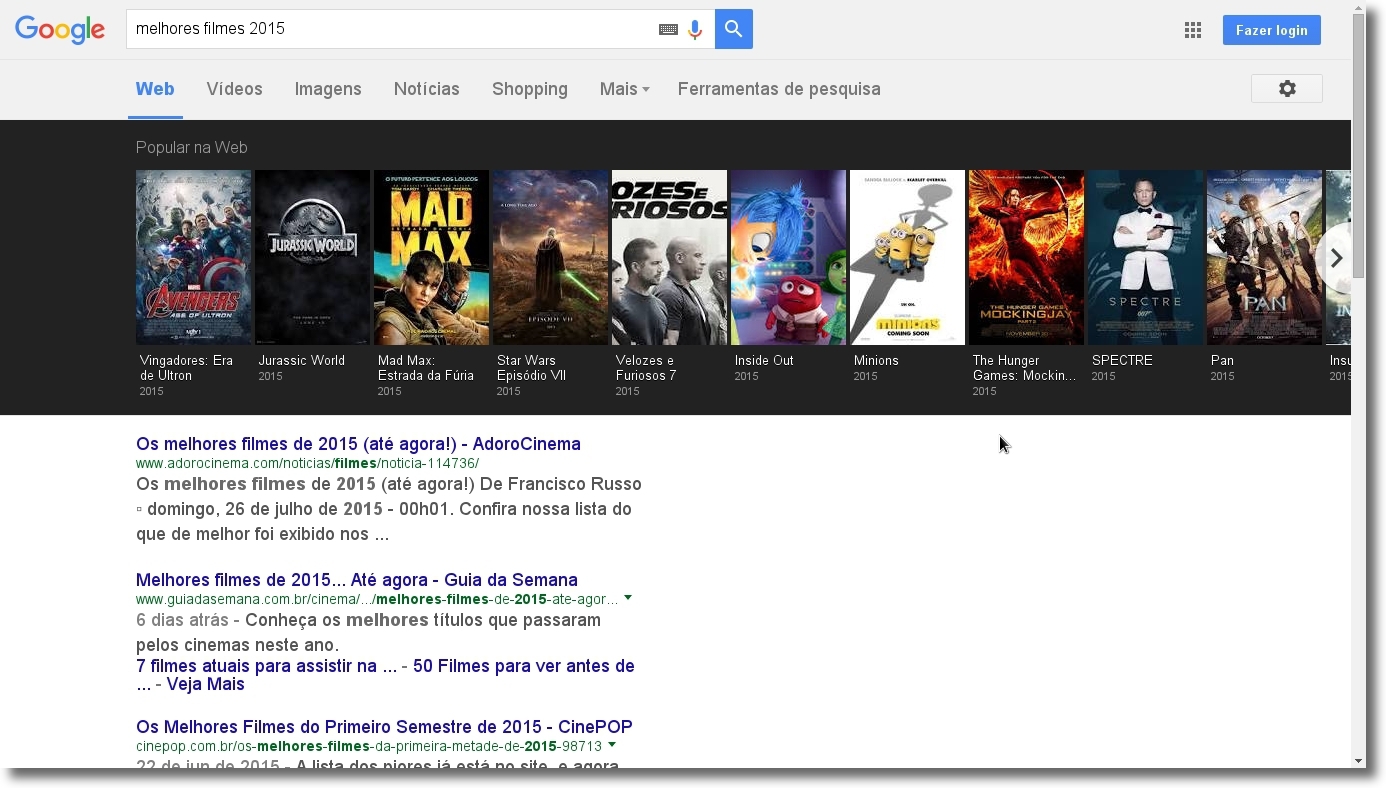Click the Veja Mais link
Viewport: 1386px width, 788px height.
tap(205, 685)
